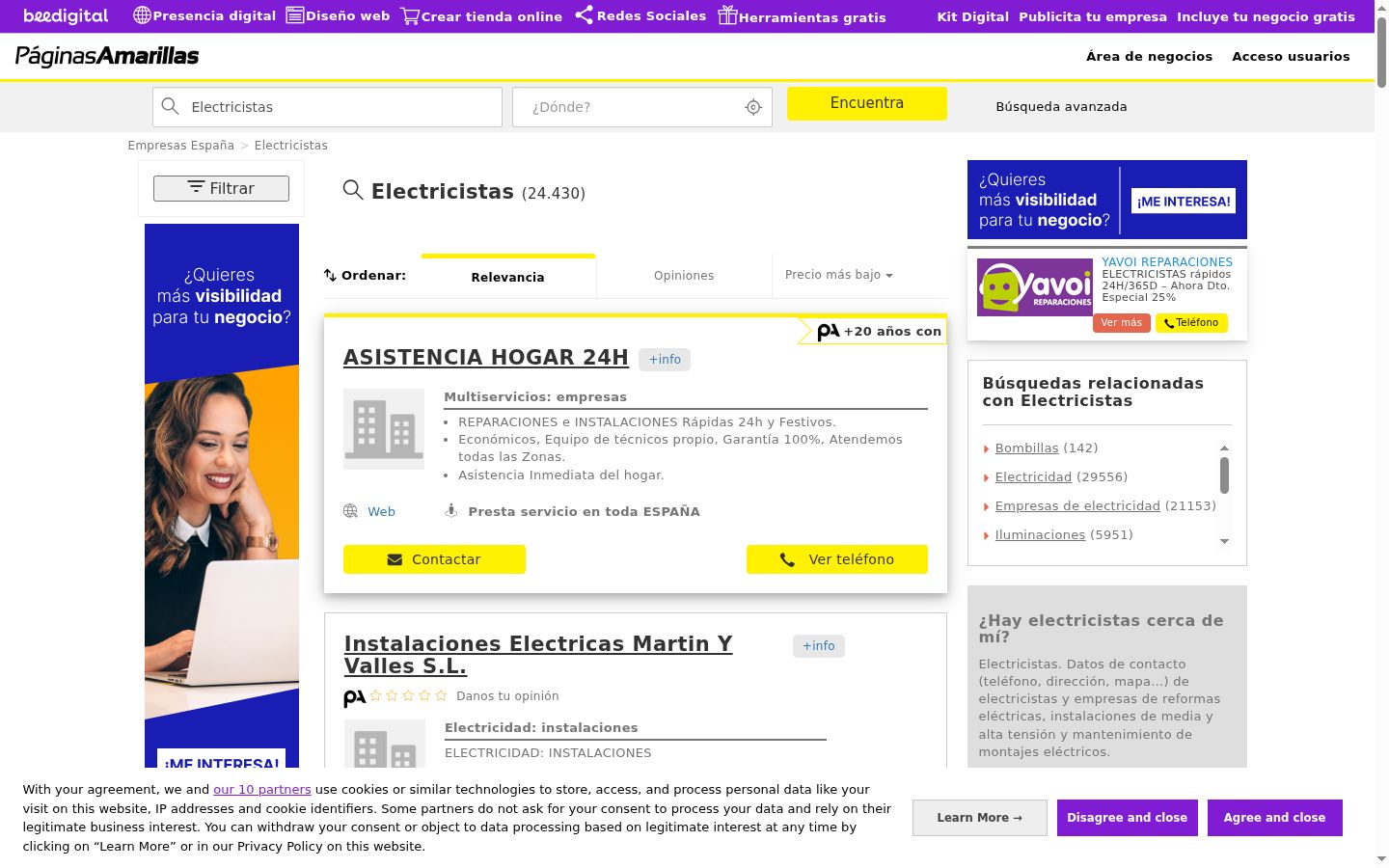Click Empresas España breadcrumb
This screenshot has height=868, width=1389.
coord(181,146)
